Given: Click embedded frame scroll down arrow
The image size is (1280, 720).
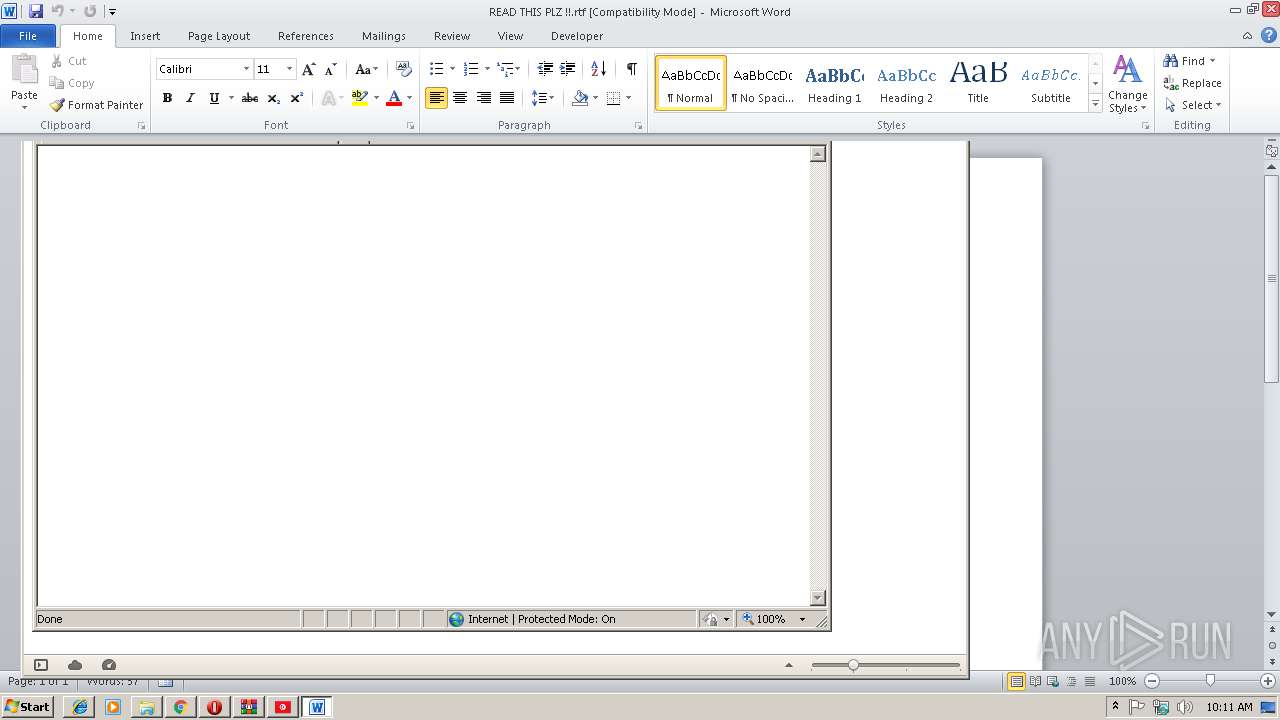Looking at the screenshot, I should click(x=817, y=598).
